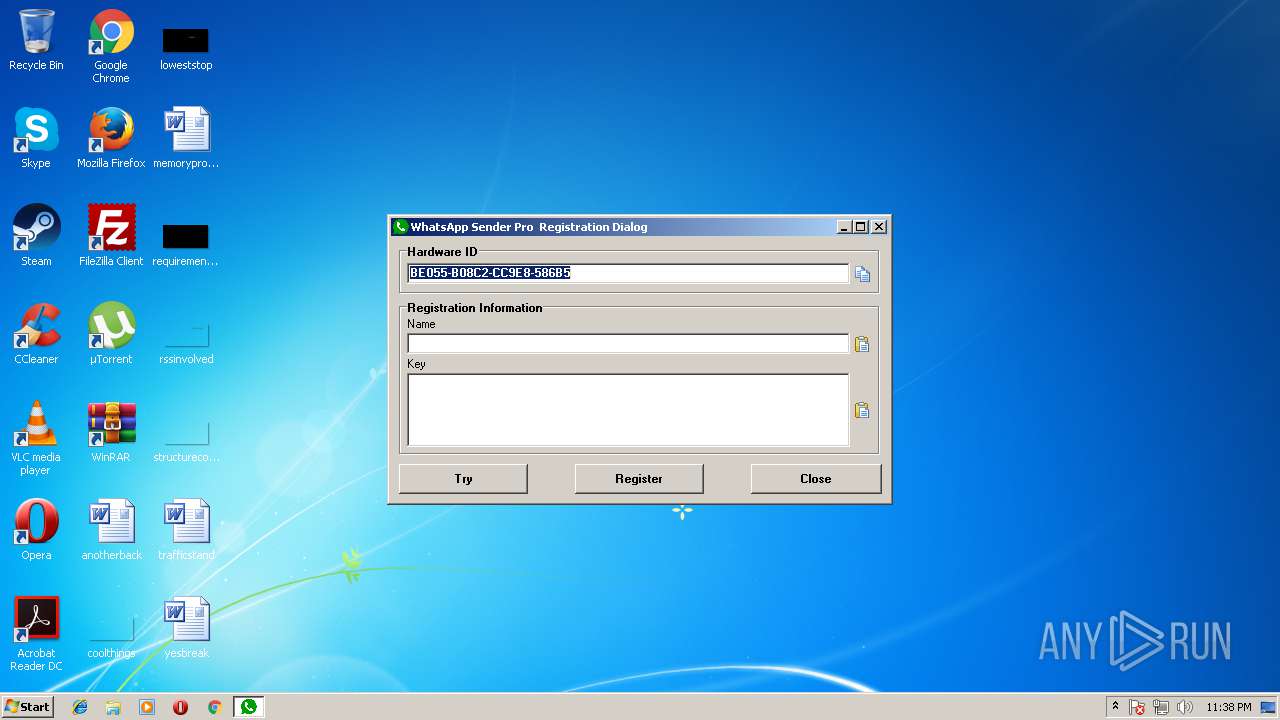
Task: Select Acrobat Reader DC shortcut
Action: click(x=36, y=634)
